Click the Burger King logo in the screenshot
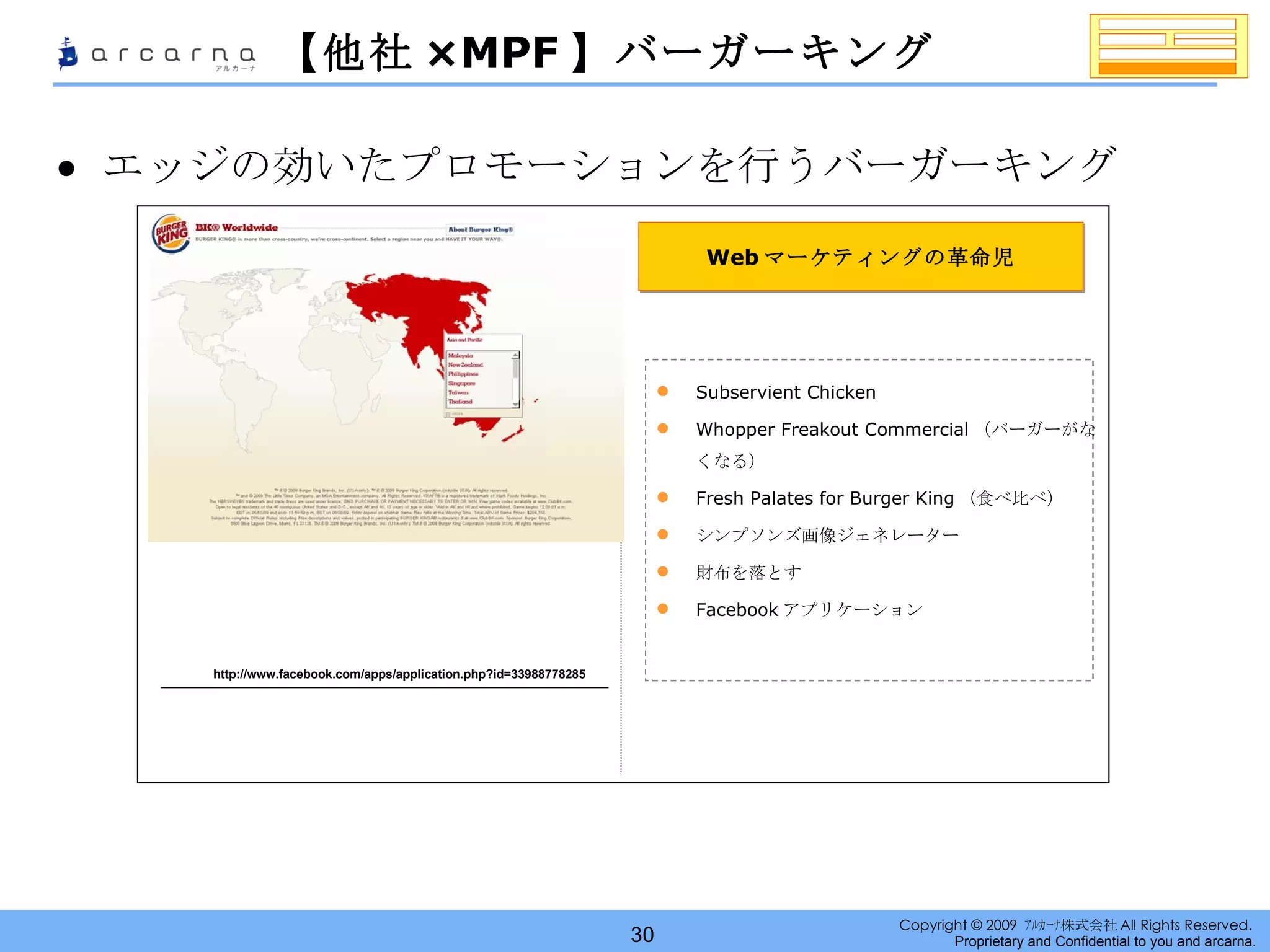This screenshot has height=952, width=1270. 171,234
